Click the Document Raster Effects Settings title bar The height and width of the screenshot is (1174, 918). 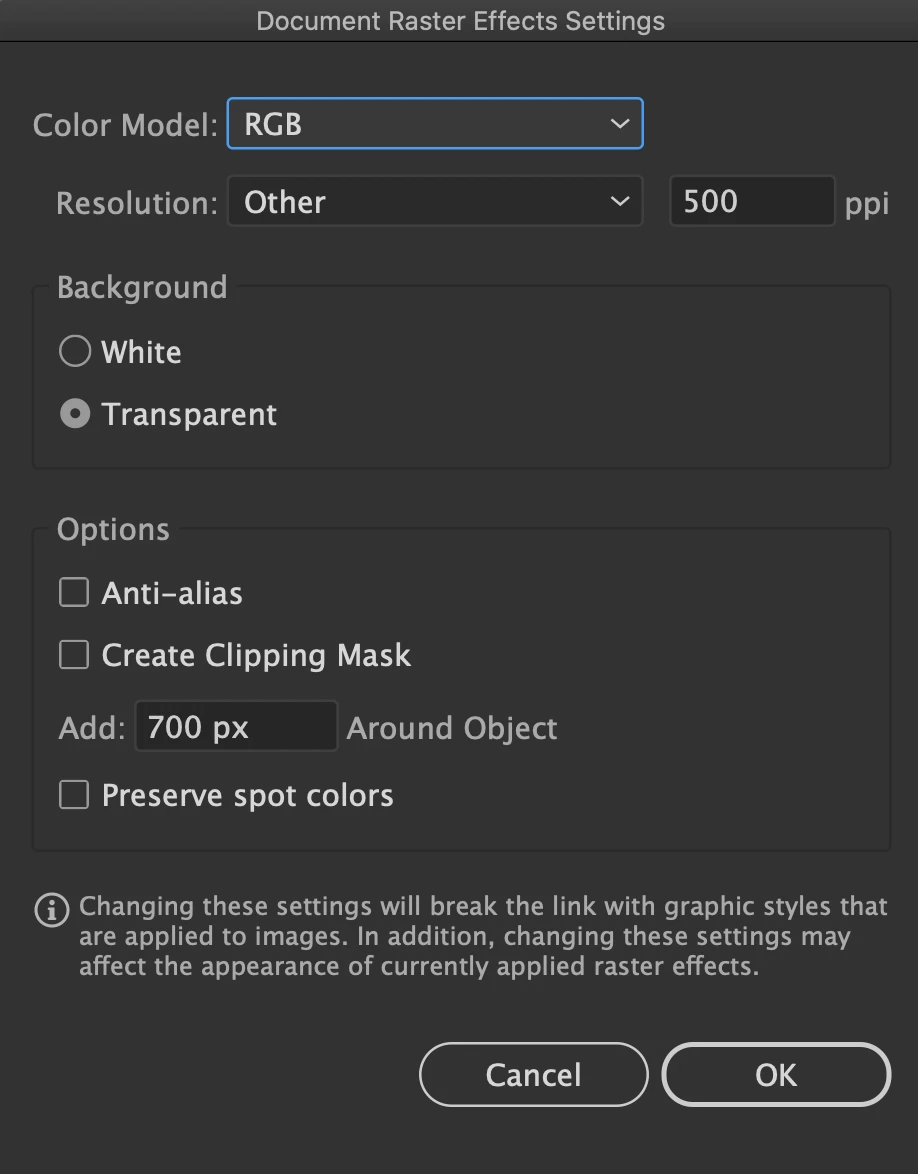pos(460,20)
